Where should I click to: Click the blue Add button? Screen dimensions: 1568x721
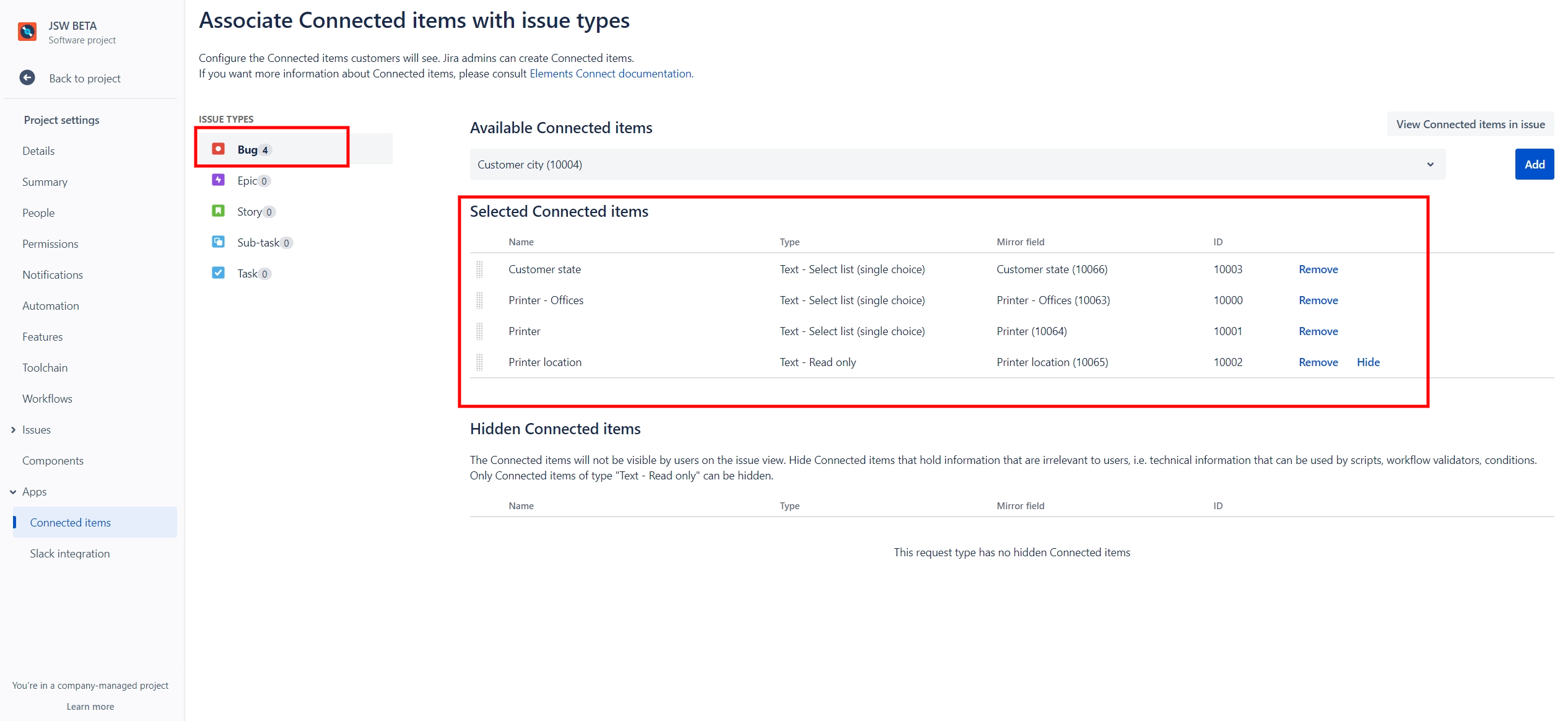point(1534,165)
